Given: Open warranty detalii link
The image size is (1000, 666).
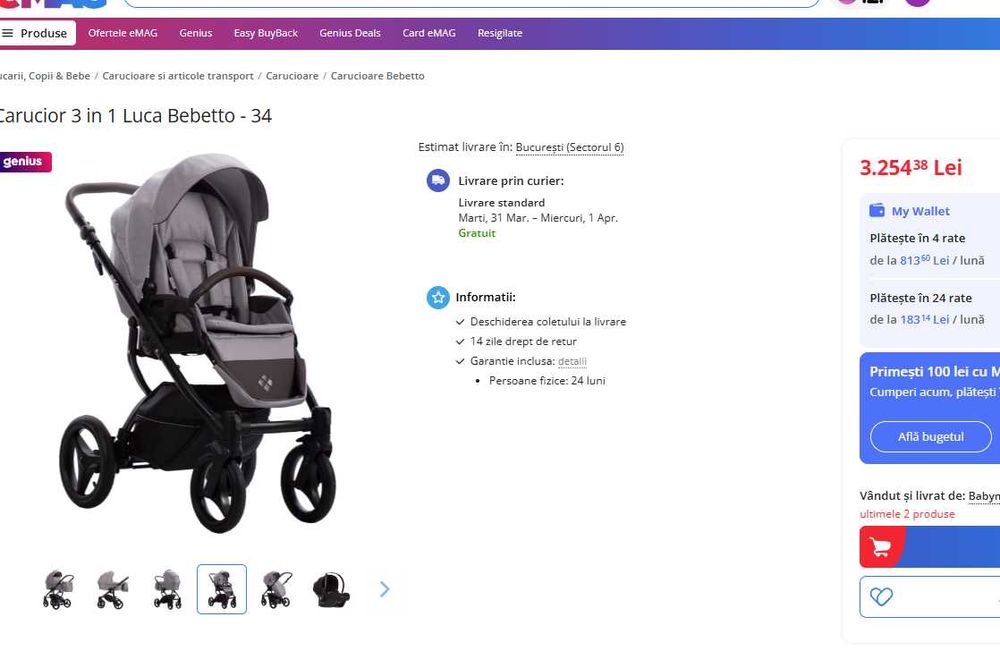Looking at the screenshot, I should (x=572, y=361).
